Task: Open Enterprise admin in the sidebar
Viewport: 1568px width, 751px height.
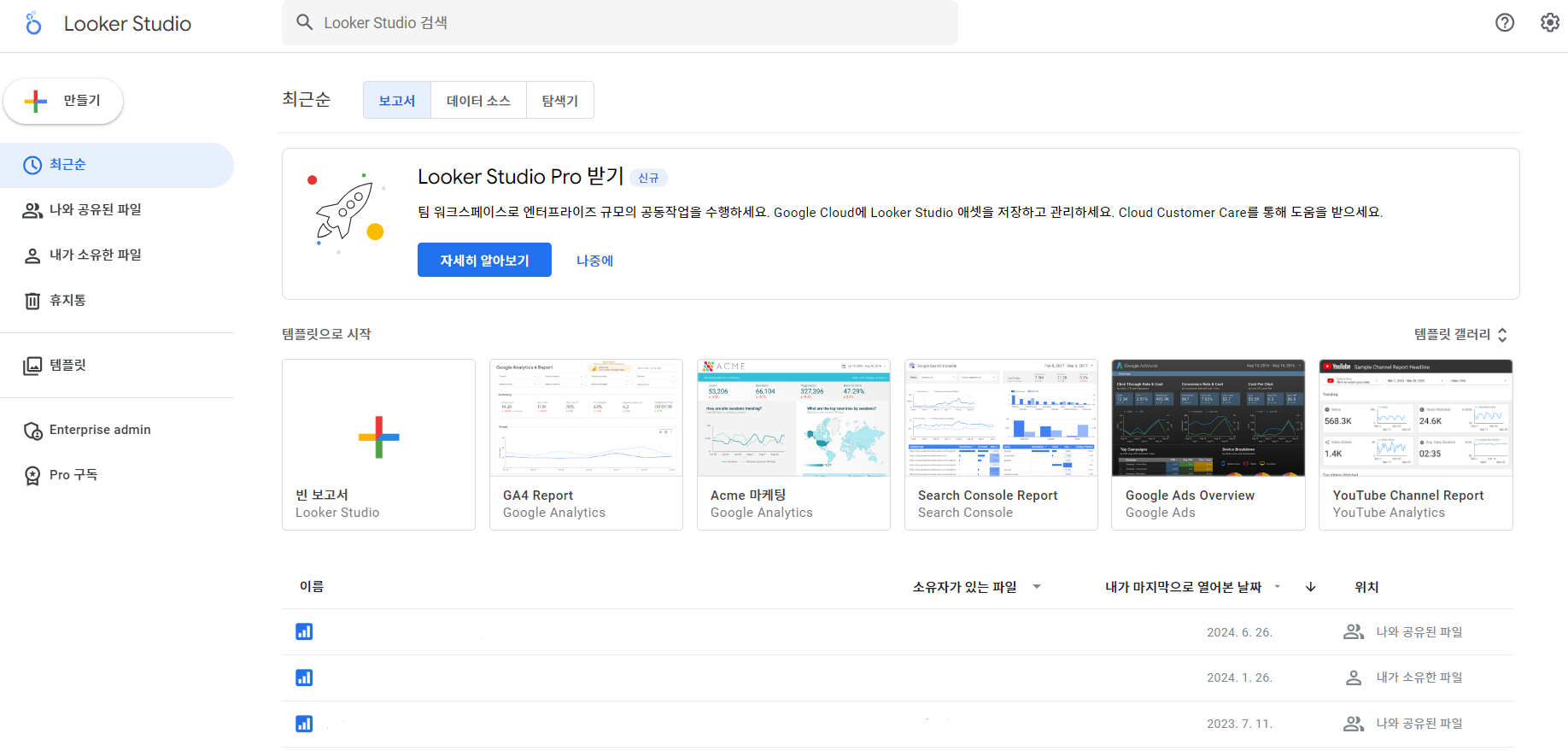Action: point(117,431)
